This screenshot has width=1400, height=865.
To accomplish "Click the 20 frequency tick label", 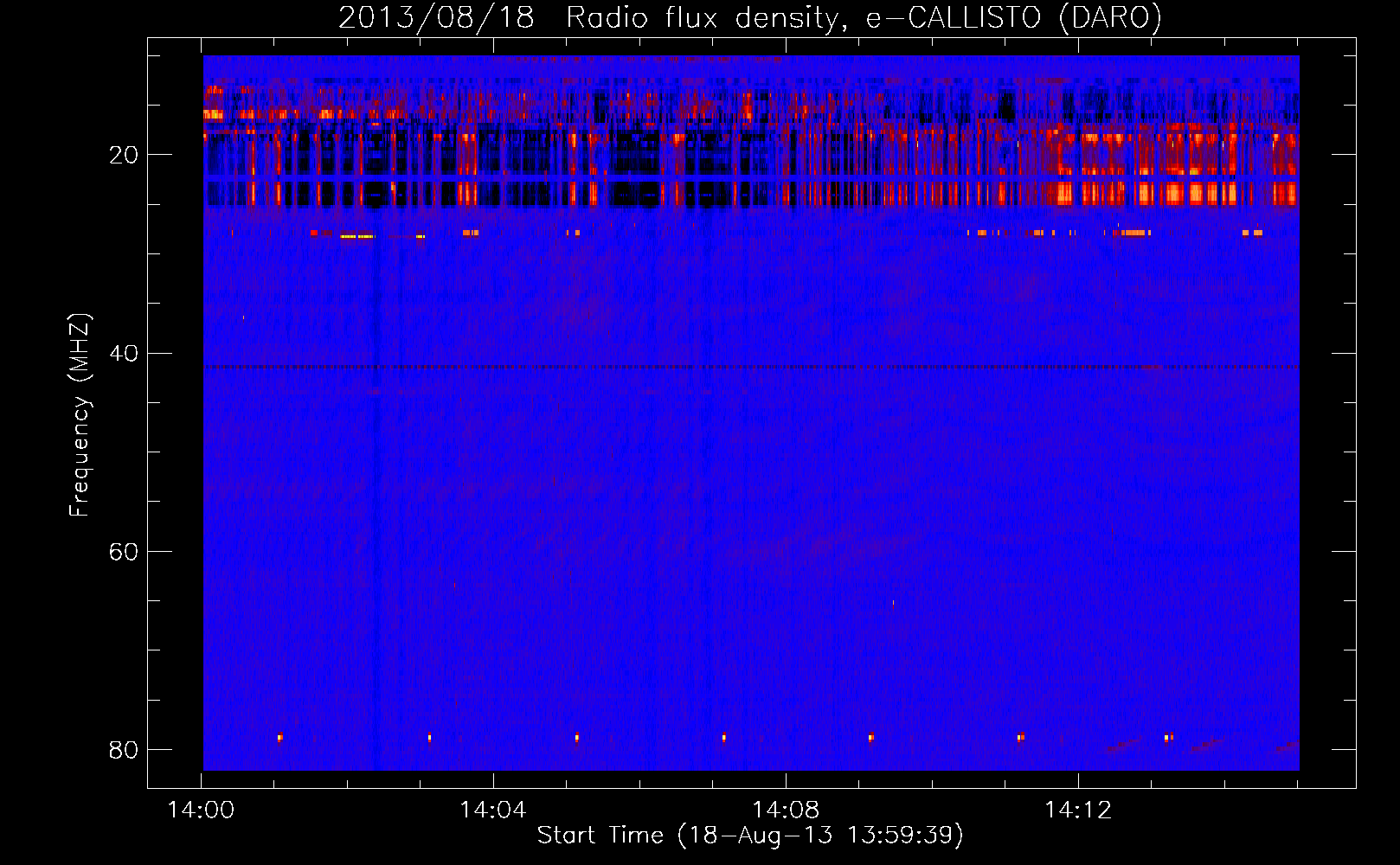I will click(123, 156).
